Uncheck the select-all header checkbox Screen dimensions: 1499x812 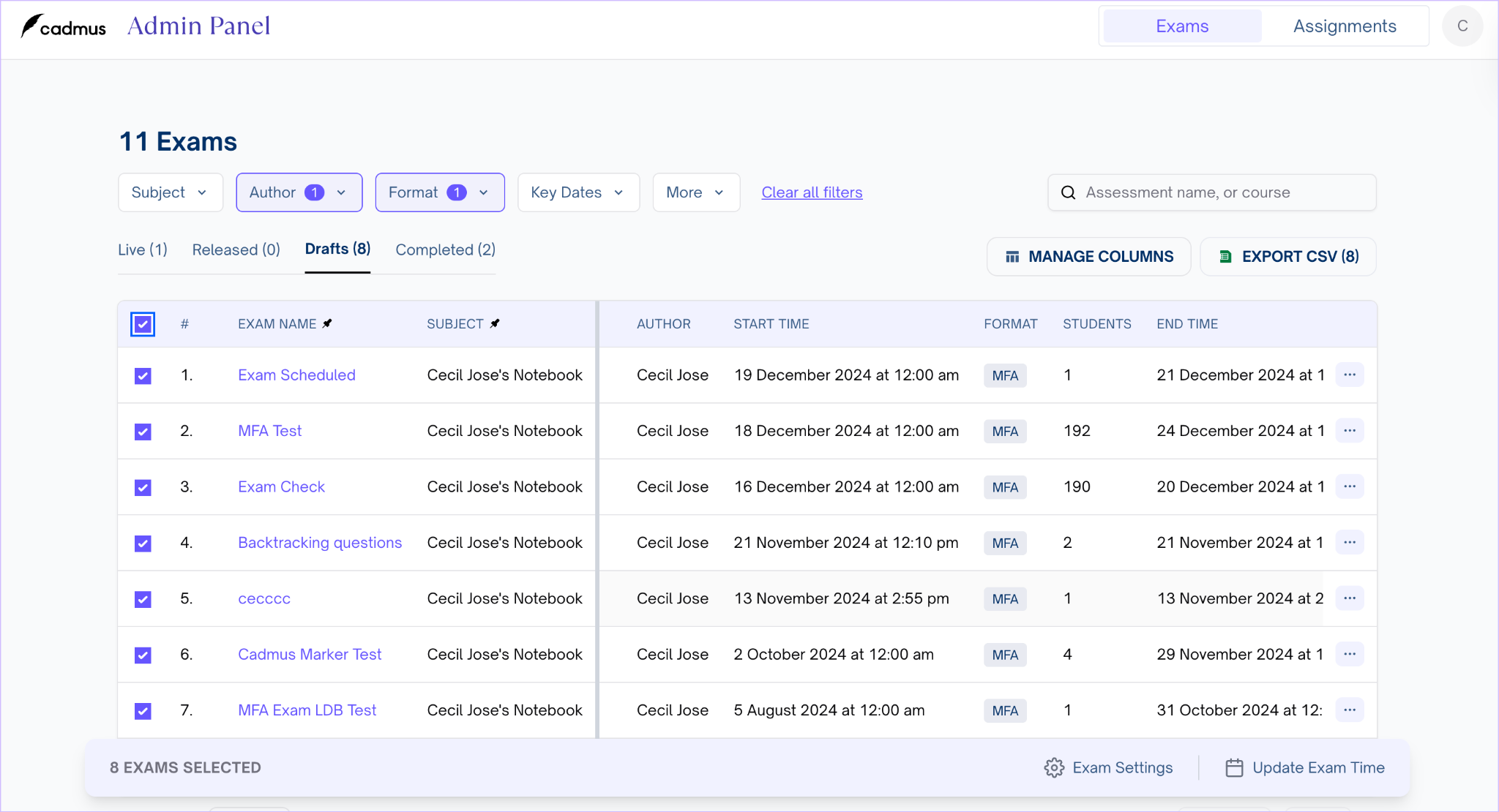coord(143,324)
